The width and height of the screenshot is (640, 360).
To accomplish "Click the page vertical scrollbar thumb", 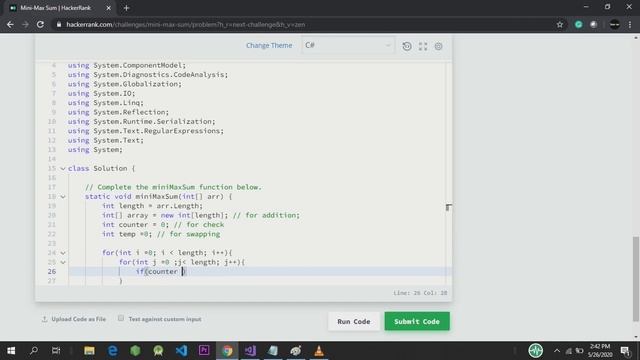I will [x=636, y=279].
